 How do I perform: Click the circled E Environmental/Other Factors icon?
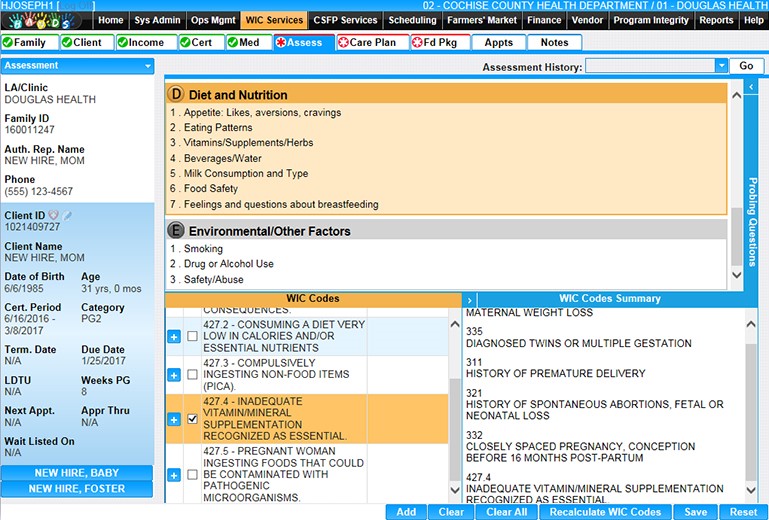click(176, 231)
